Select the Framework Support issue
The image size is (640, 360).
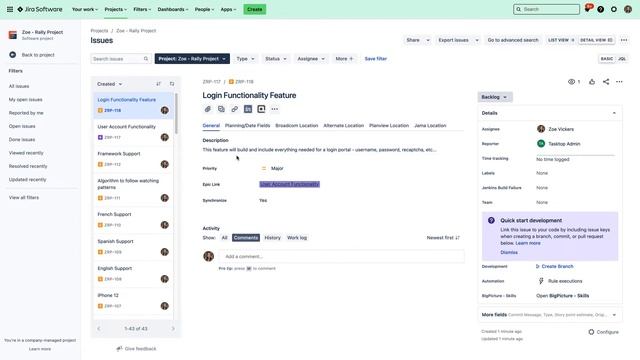[x=134, y=159]
